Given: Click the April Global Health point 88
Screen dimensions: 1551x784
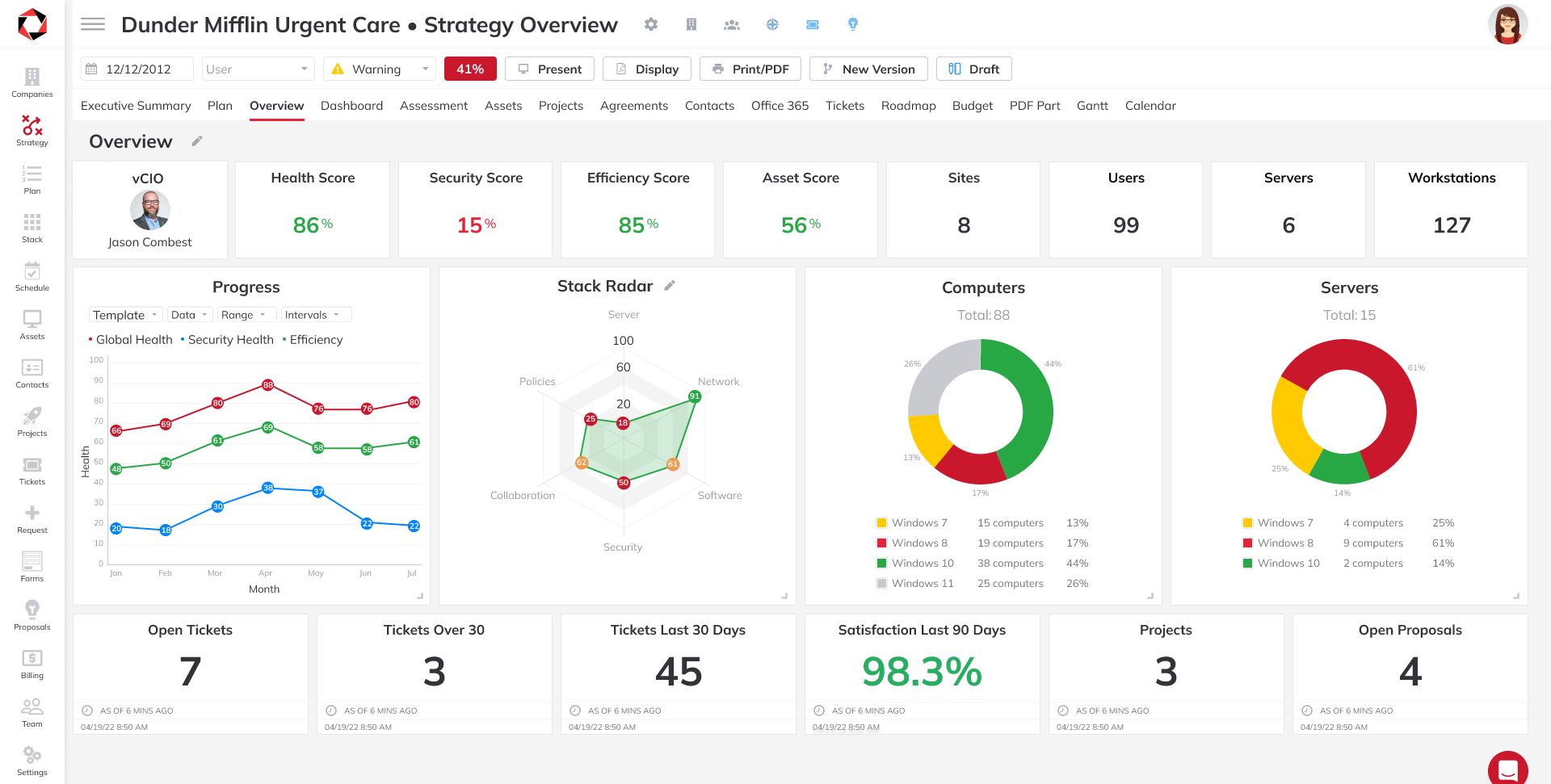Looking at the screenshot, I should pos(267,385).
